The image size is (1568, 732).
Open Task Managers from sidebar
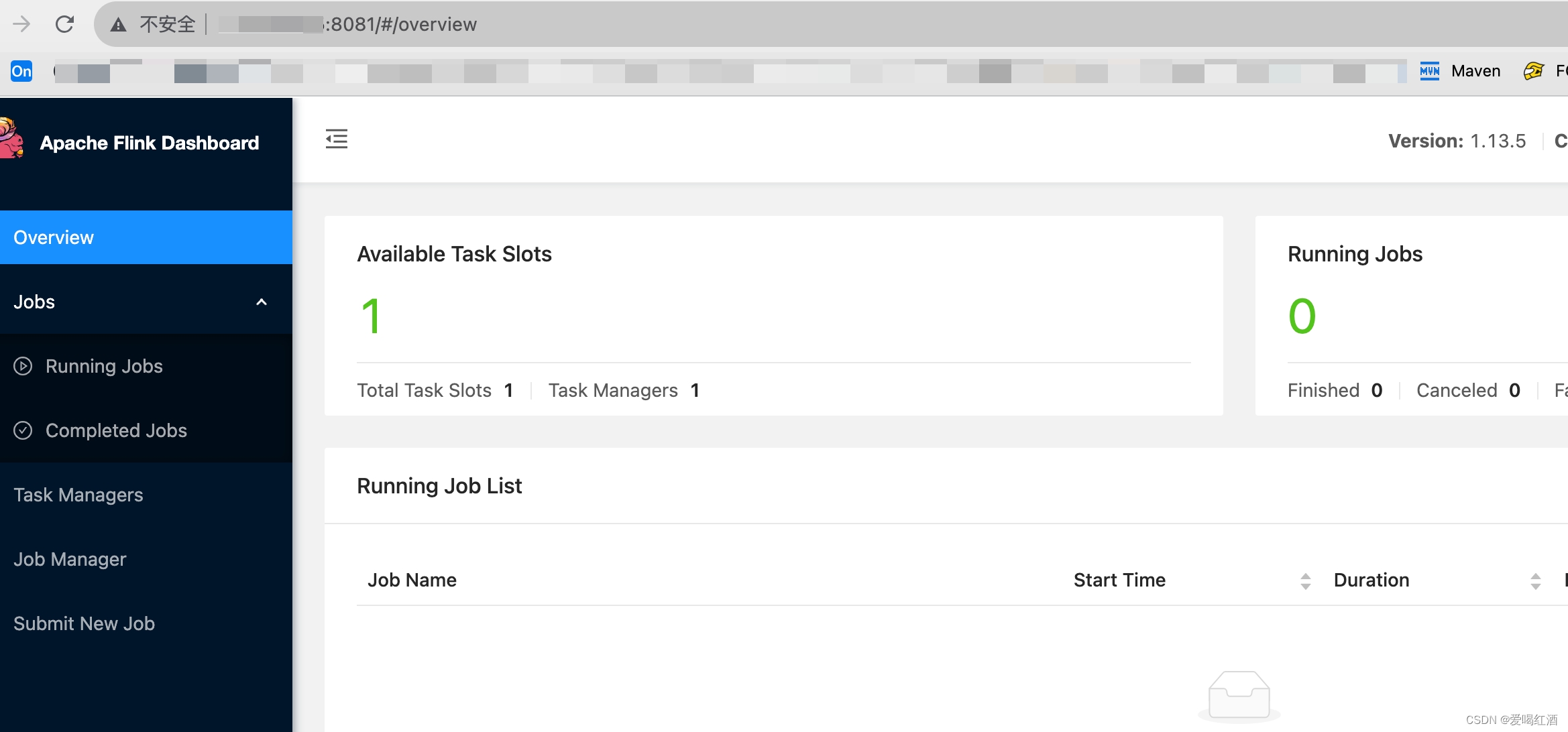[x=79, y=494]
